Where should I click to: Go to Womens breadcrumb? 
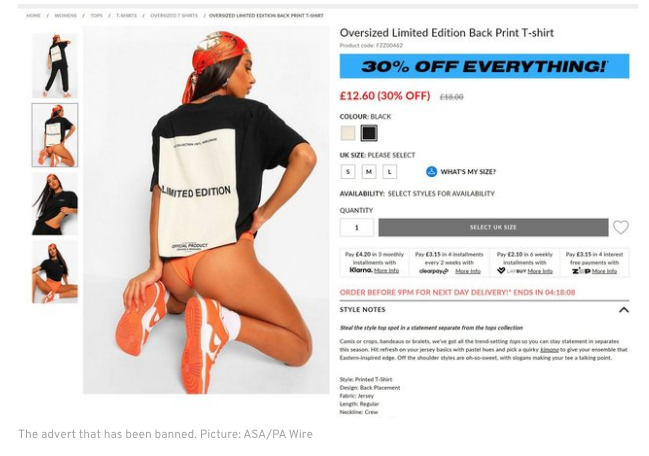(x=65, y=16)
